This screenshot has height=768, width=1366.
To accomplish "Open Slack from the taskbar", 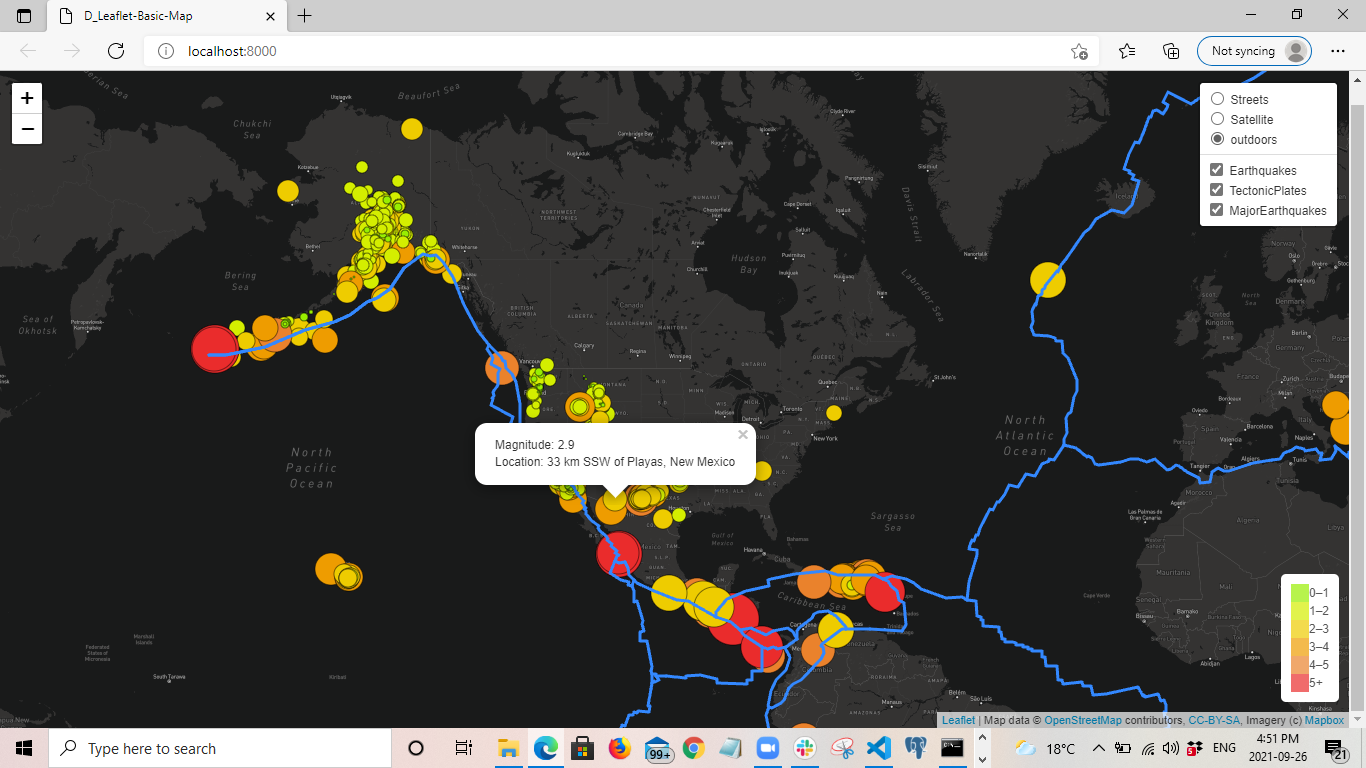I will click(x=804, y=748).
